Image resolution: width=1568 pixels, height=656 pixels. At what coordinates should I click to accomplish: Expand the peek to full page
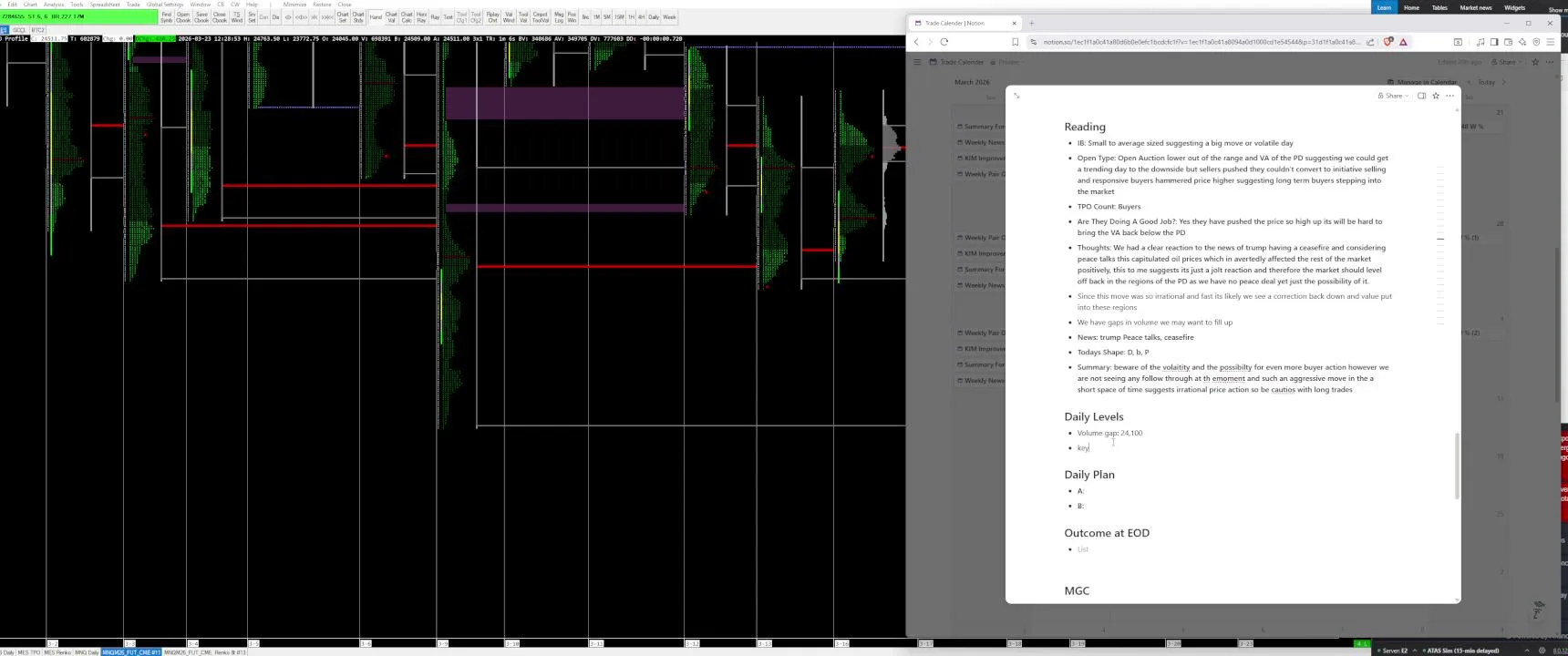pyautogui.click(x=1016, y=96)
